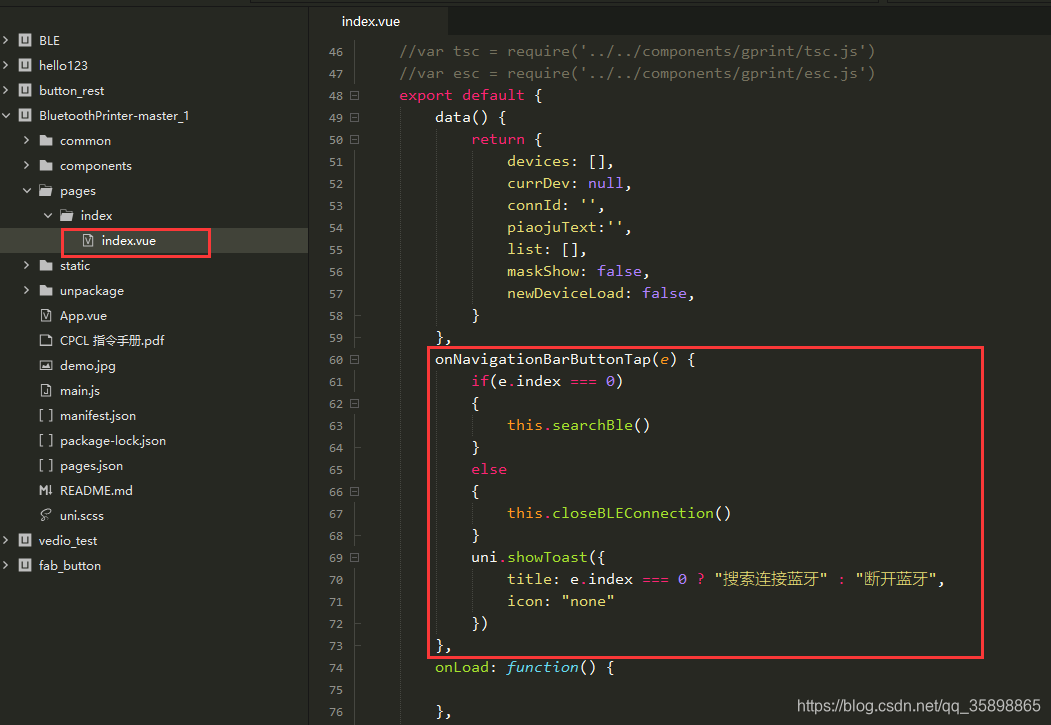Click 'uni.showToast' on line 69

529,557
